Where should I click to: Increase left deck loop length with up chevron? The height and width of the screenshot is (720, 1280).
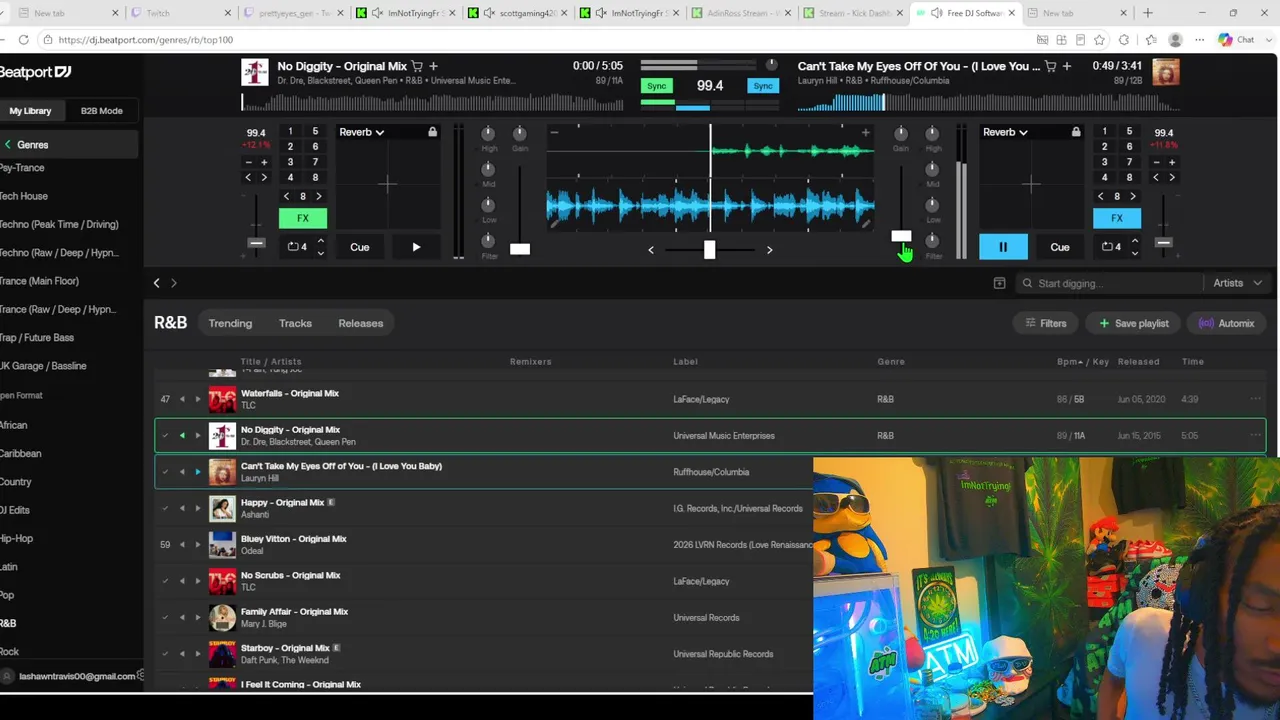(320, 241)
